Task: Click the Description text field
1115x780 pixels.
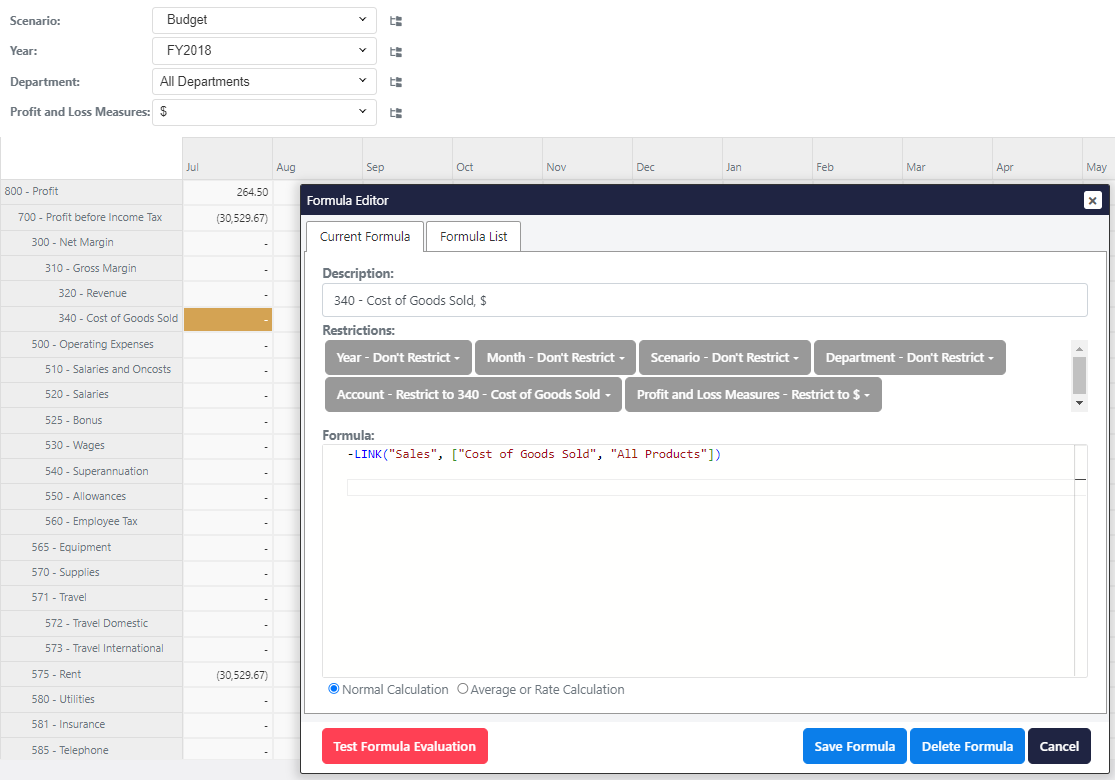Action: click(704, 300)
